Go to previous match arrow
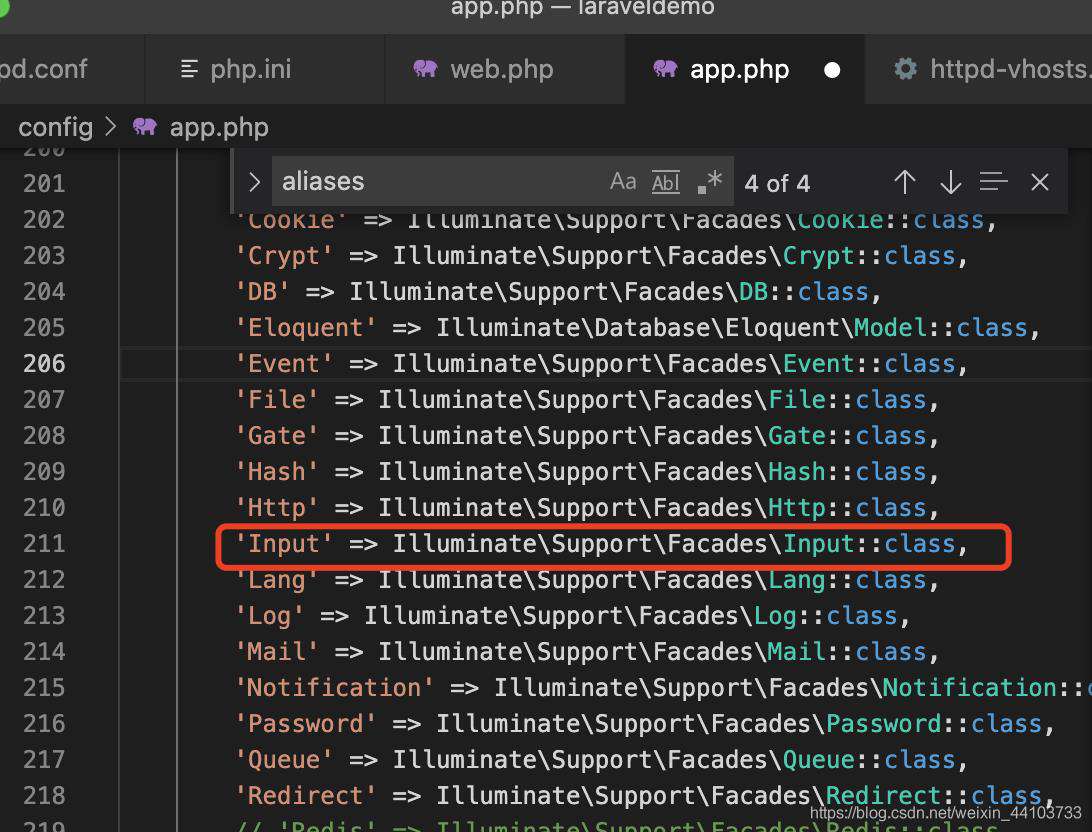The height and width of the screenshot is (832, 1092). [x=905, y=182]
